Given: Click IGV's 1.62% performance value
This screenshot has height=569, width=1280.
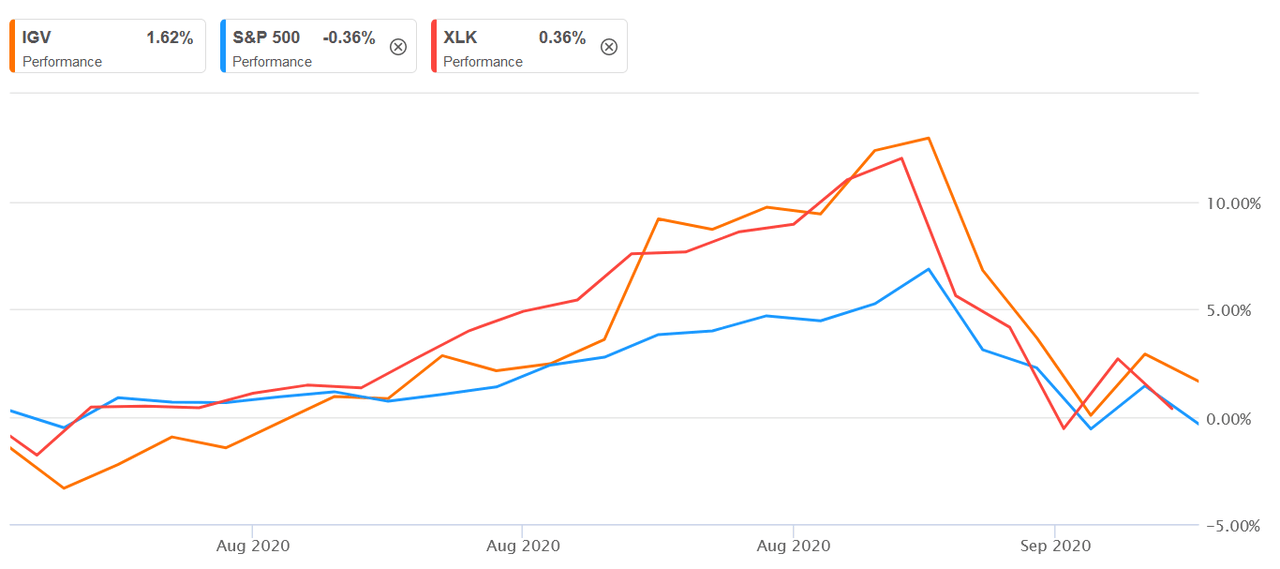Looking at the screenshot, I should click(x=169, y=38).
